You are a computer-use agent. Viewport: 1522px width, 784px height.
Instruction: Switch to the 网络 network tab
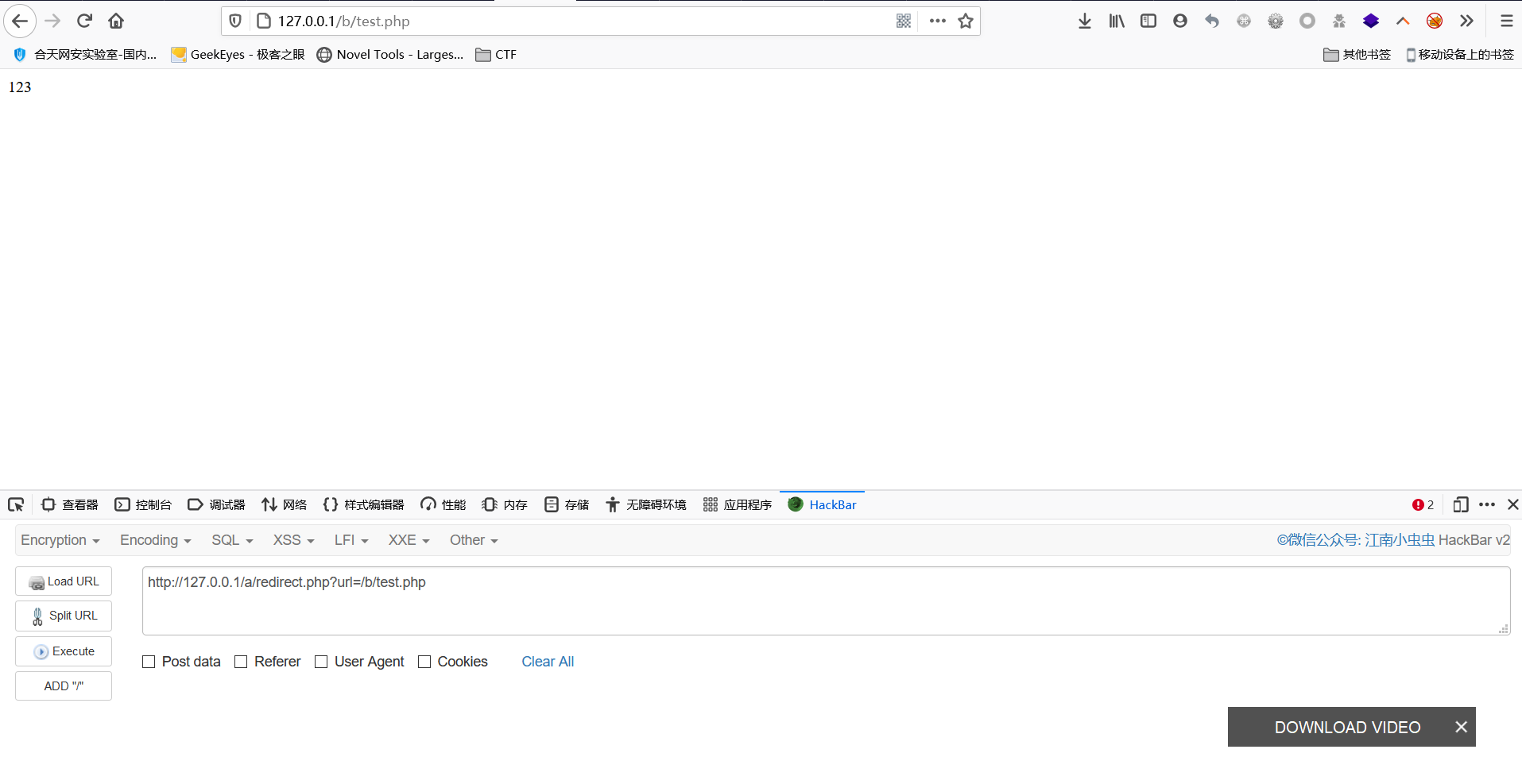[284, 504]
